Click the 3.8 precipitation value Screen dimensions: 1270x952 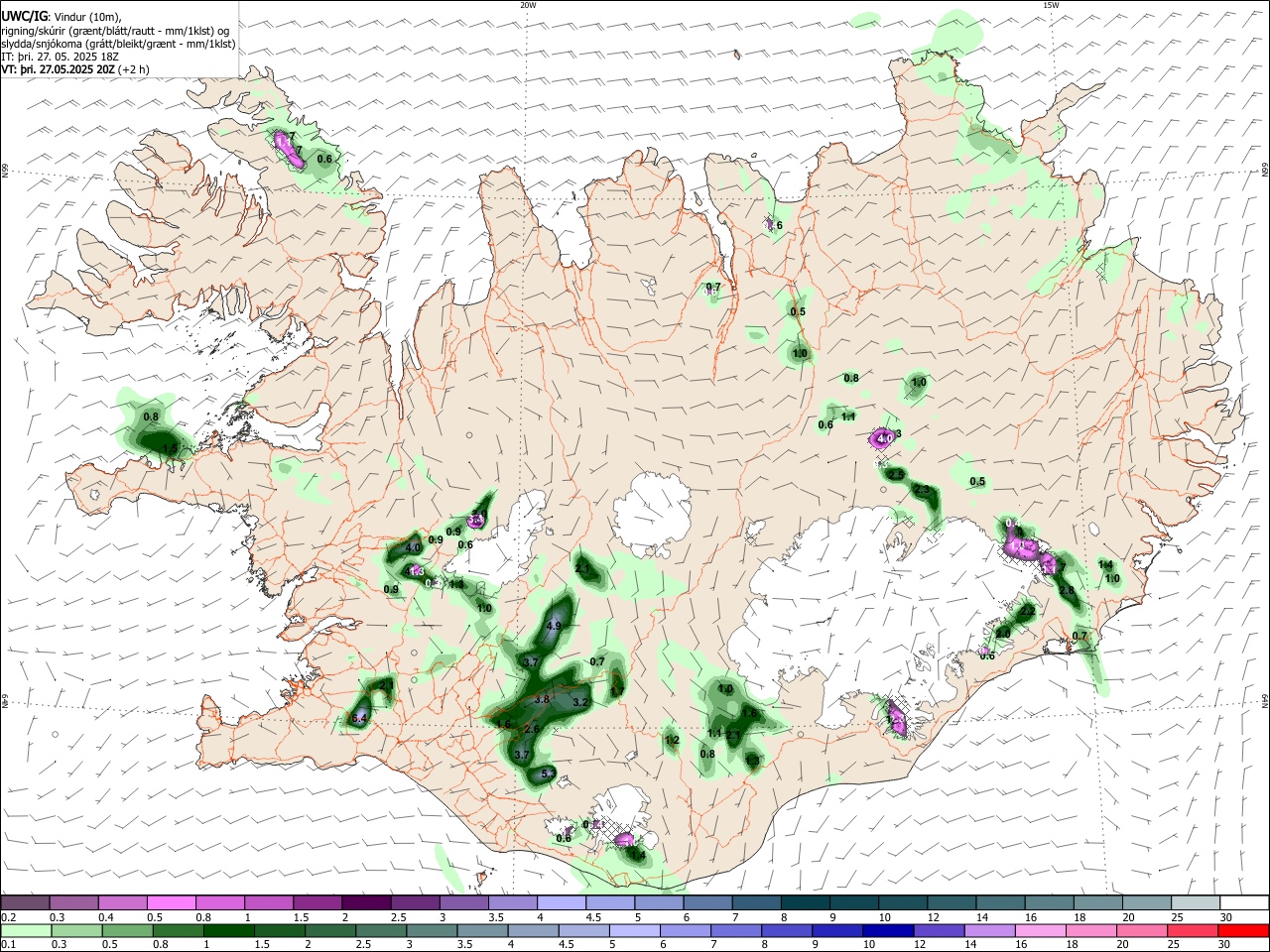(x=542, y=699)
